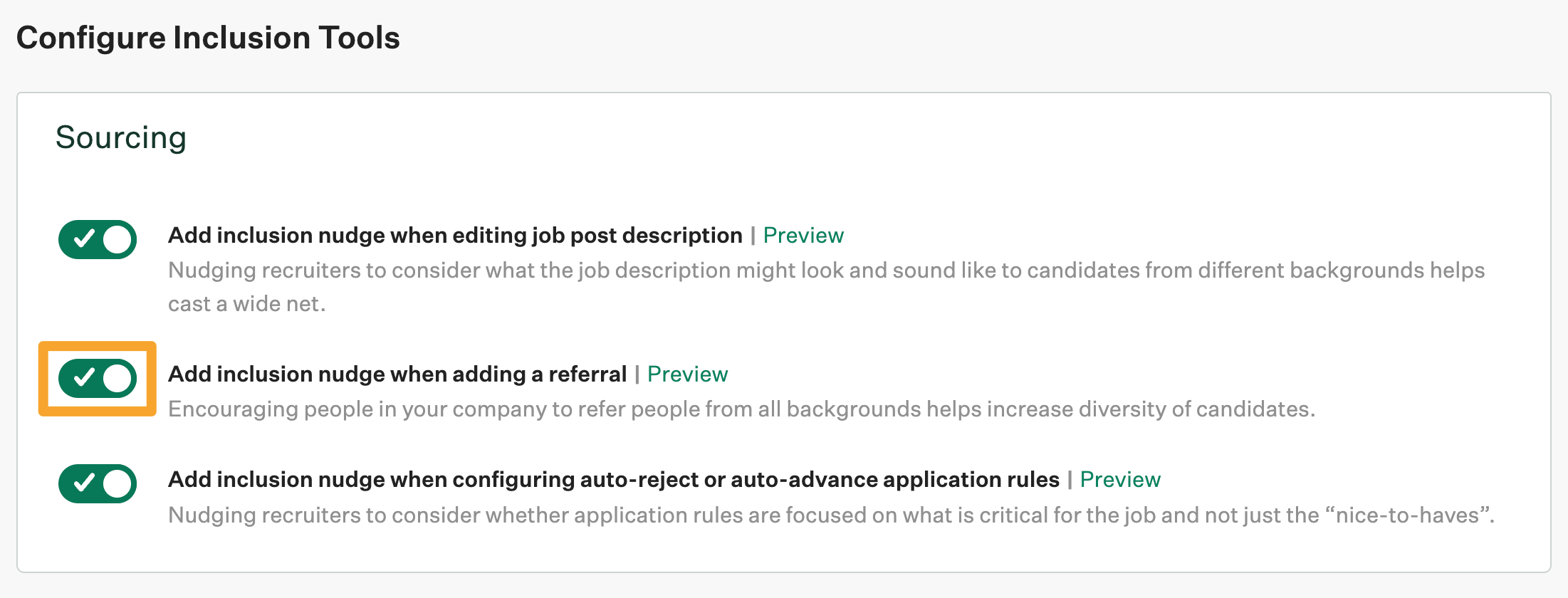
Task: Switch off the auto-reject application rules nudge
Action: [98, 483]
